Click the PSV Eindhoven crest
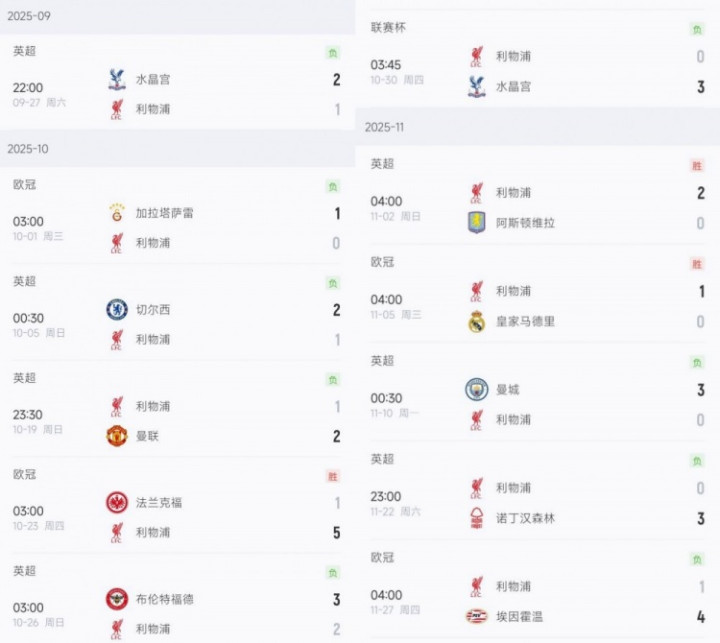Screen dimensions: 720x643 [x=476, y=616]
